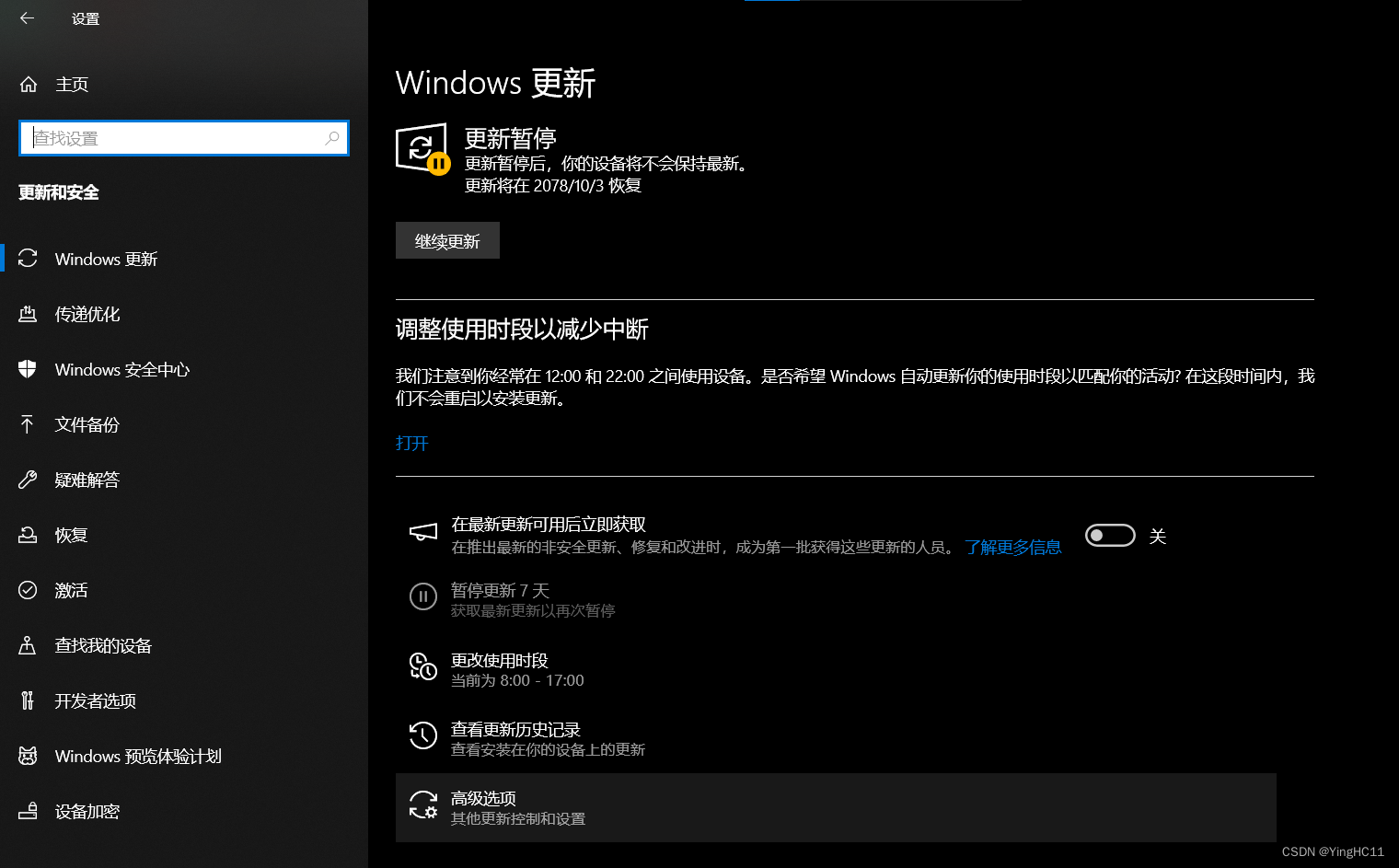Select the 设备加密 lock icon
The image size is (1399, 868).
pos(28,811)
